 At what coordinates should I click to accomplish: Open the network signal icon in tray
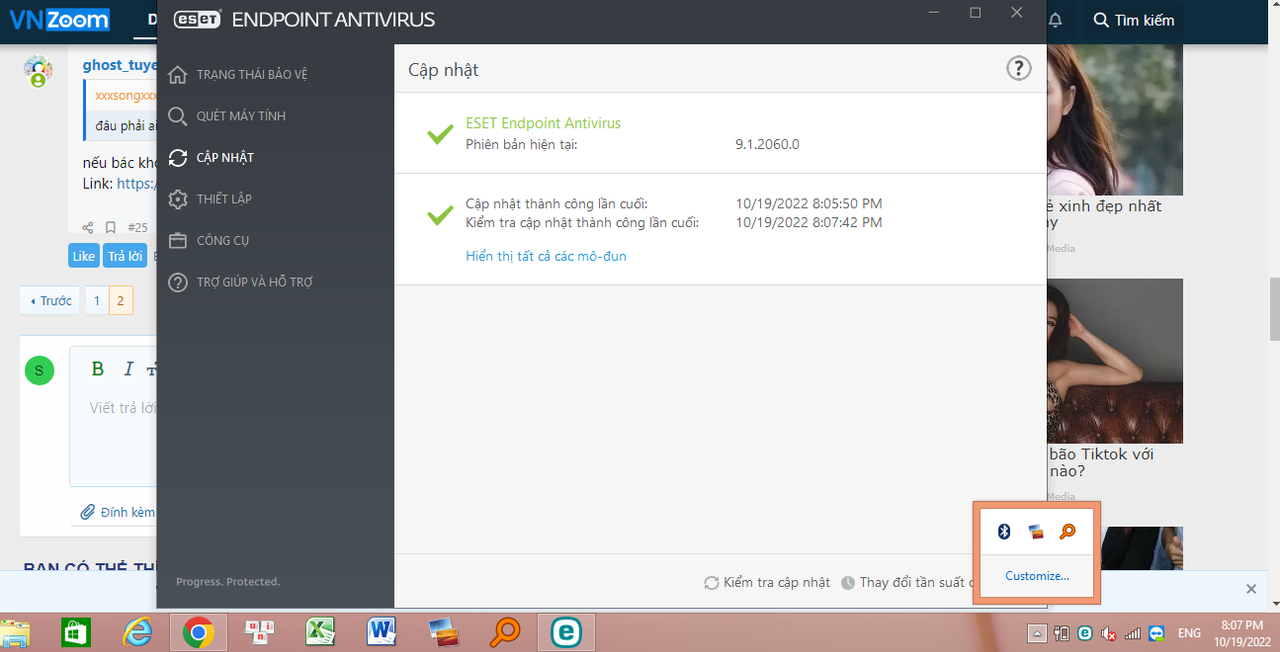click(x=1133, y=633)
